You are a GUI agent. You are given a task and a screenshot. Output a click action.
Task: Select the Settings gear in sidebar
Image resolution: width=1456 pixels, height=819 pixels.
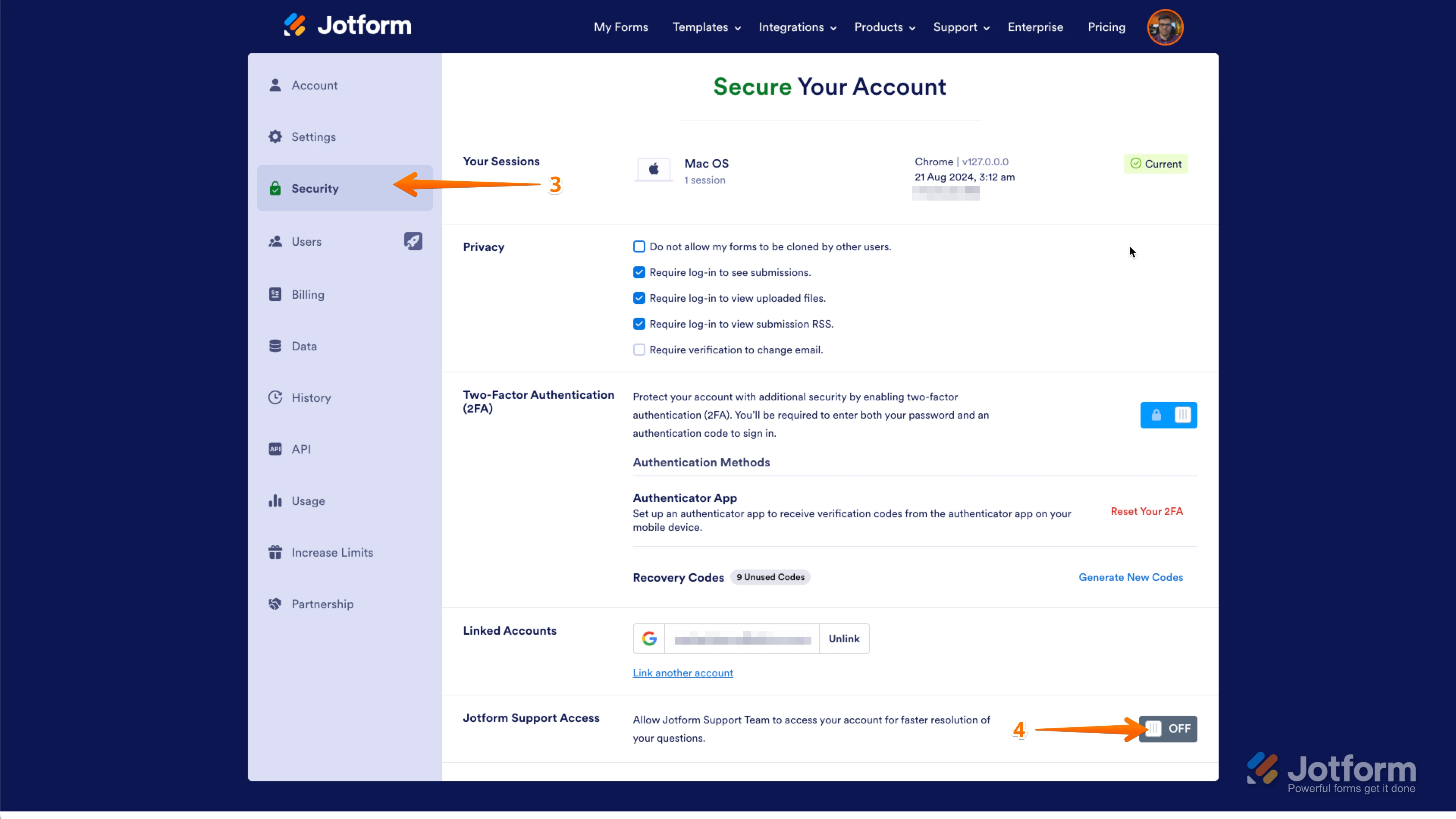pos(275,137)
